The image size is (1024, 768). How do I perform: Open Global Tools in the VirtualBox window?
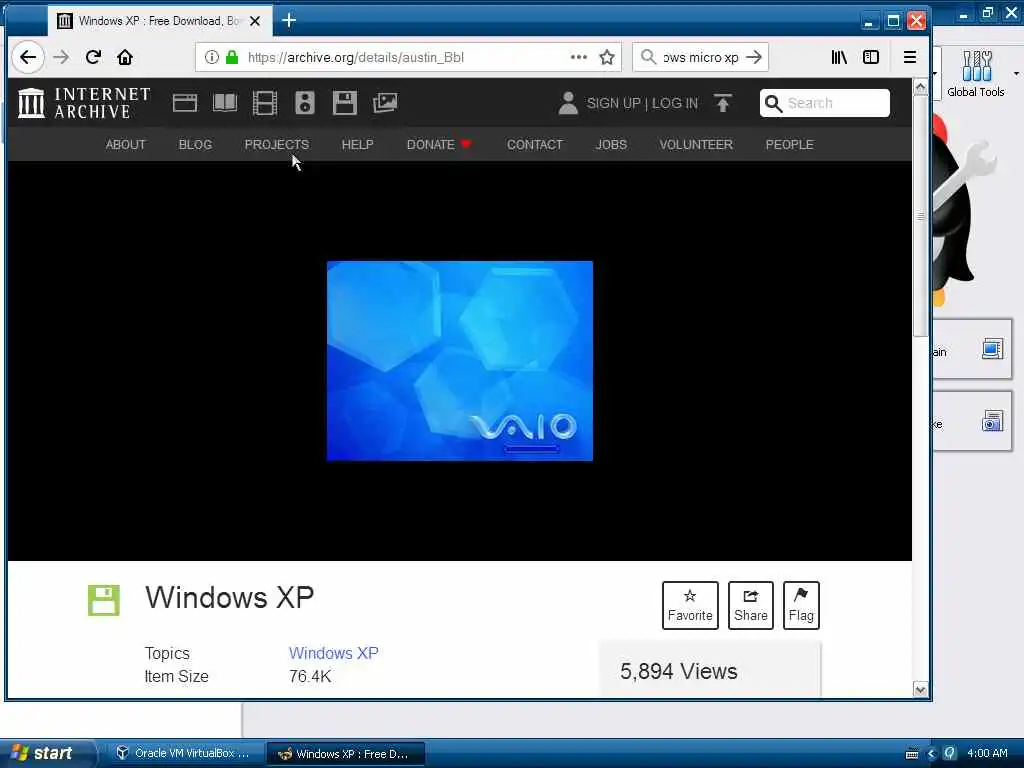[x=976, y=74]
